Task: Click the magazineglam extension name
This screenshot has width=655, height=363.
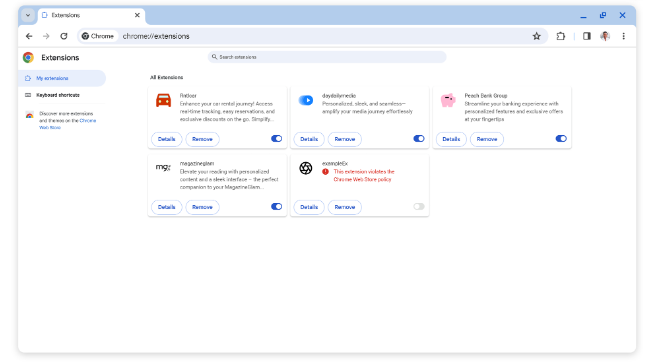Action: click(x=197, y=163)
